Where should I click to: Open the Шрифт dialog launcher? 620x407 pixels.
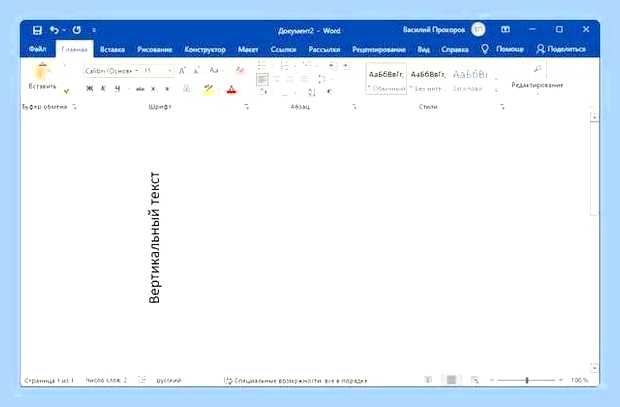tap(247, 107)
